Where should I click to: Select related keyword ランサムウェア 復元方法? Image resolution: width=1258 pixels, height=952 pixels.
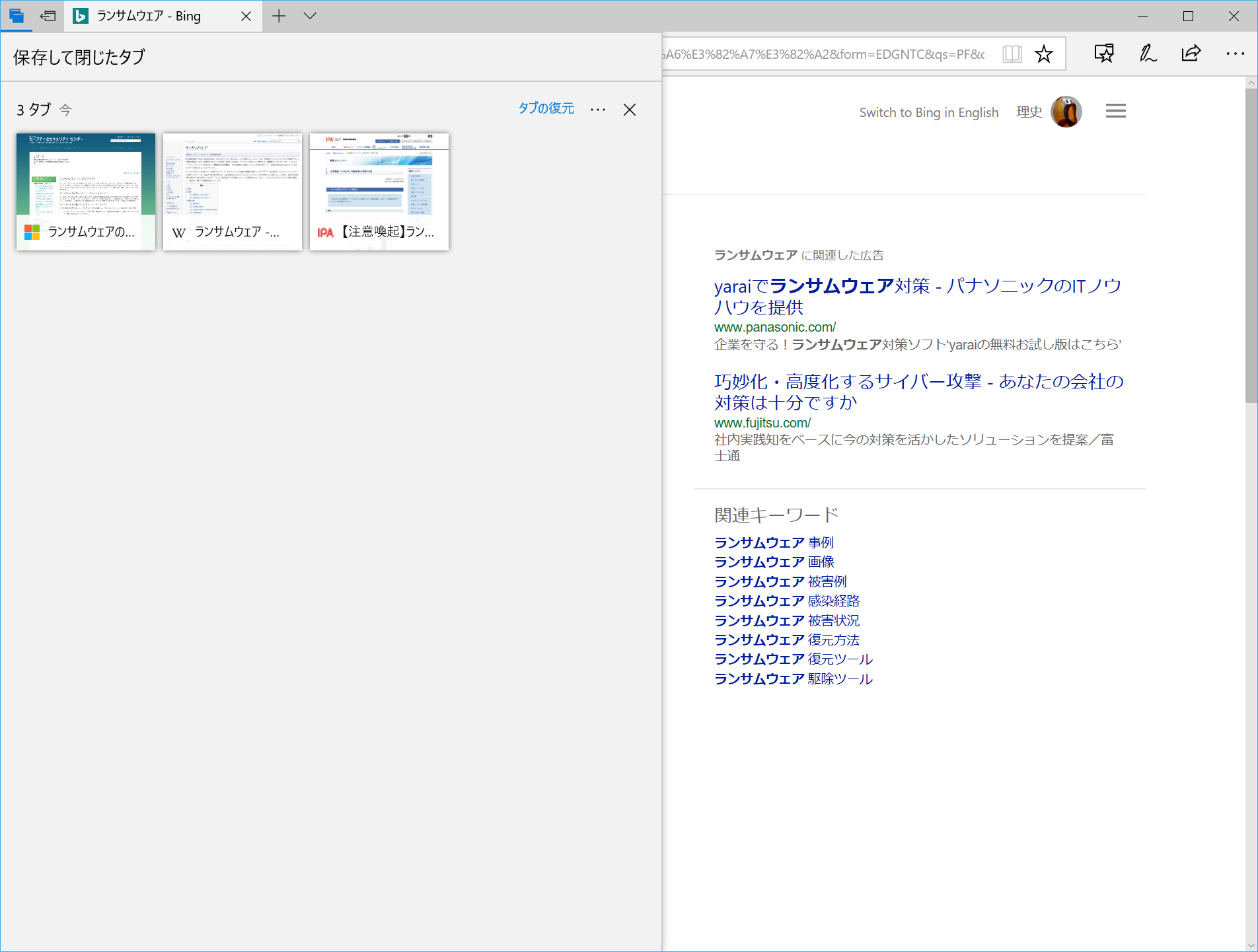[x=787, y=640]
